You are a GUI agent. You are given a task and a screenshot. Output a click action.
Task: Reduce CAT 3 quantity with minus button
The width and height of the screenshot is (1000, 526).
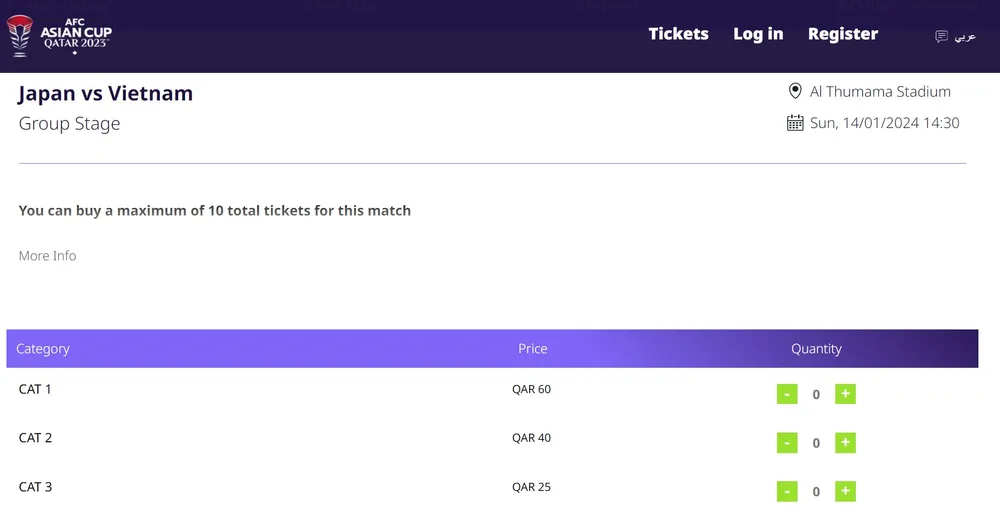coord(787,491)
